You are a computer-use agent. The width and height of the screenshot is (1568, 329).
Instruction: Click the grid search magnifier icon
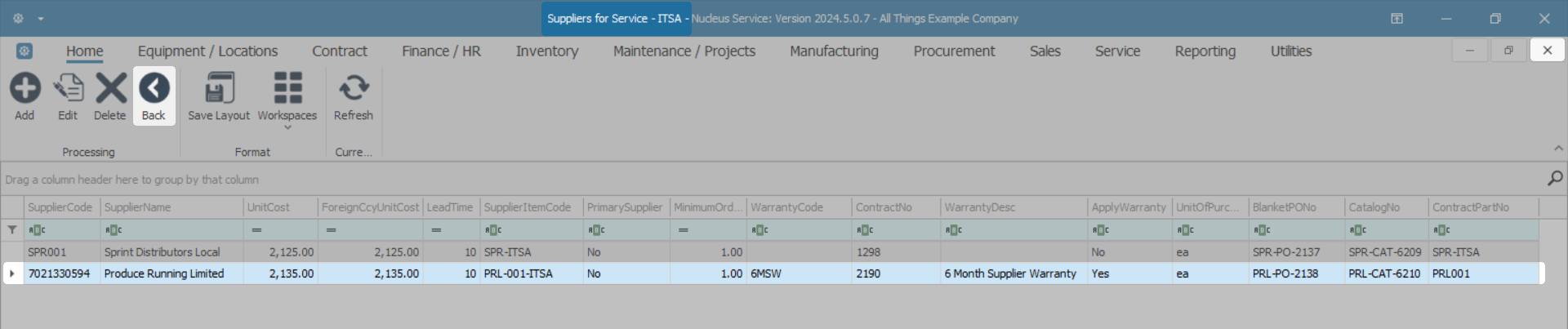click(1555, 178)
